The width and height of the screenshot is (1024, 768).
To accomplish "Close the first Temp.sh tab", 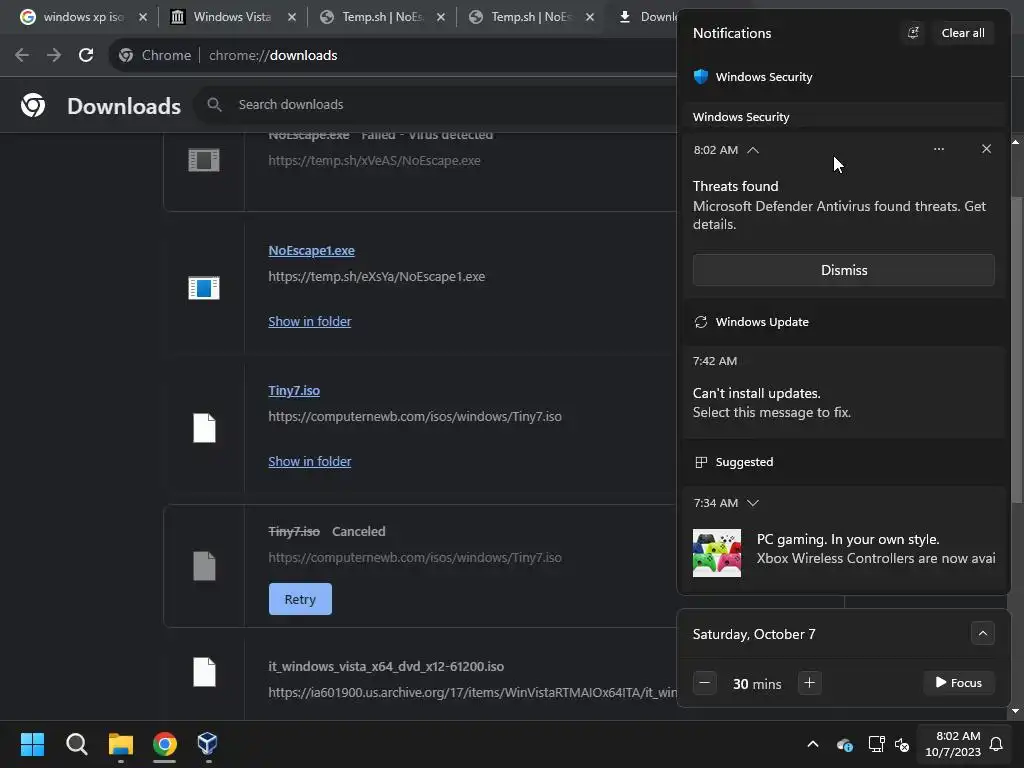I will (441, 17).
